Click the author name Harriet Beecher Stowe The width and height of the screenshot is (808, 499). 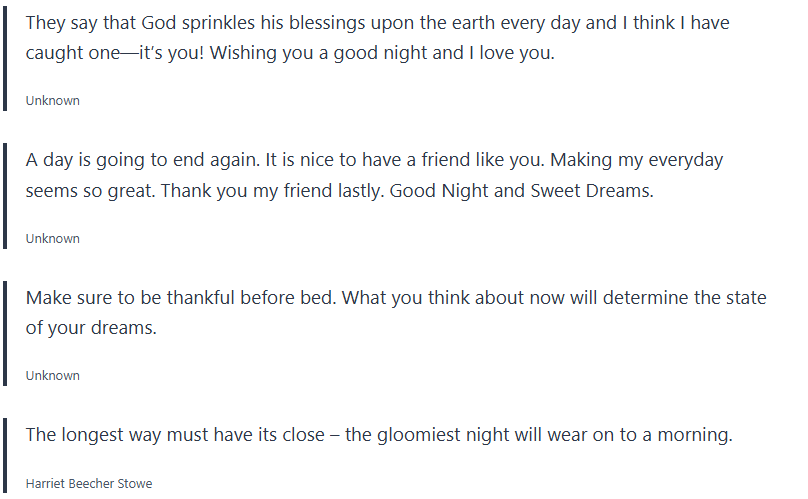point(89,484)
